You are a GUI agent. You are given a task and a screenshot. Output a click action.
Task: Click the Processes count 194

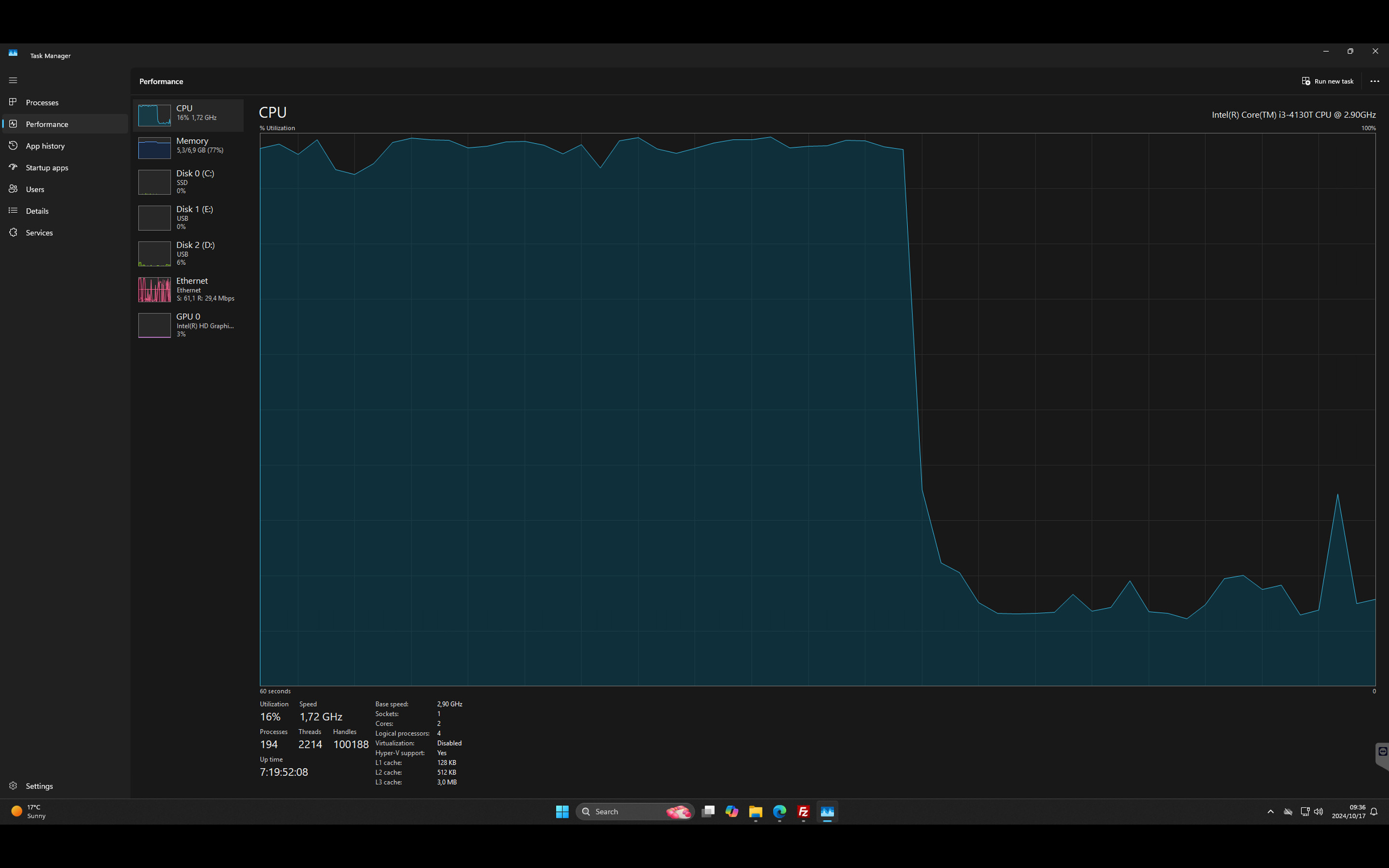[x=269, y=745]
